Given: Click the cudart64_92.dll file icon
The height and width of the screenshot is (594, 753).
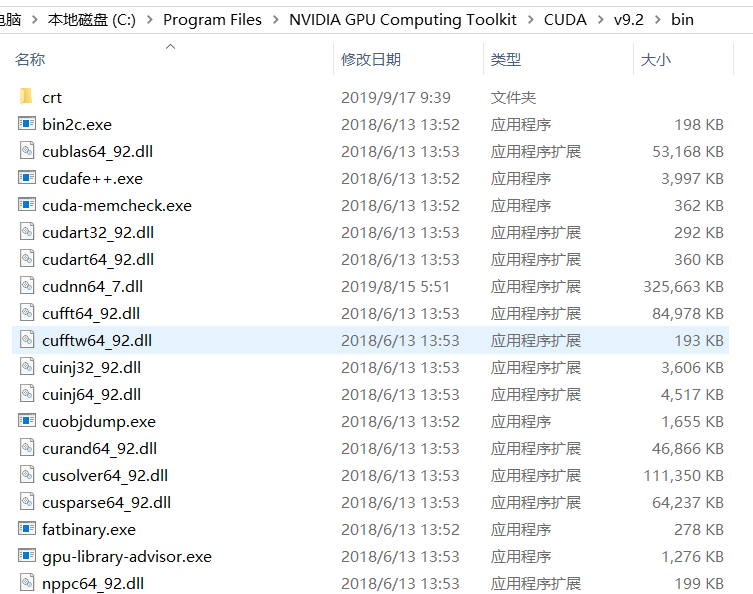Looking at the screenshot, I should pos(27,259).
